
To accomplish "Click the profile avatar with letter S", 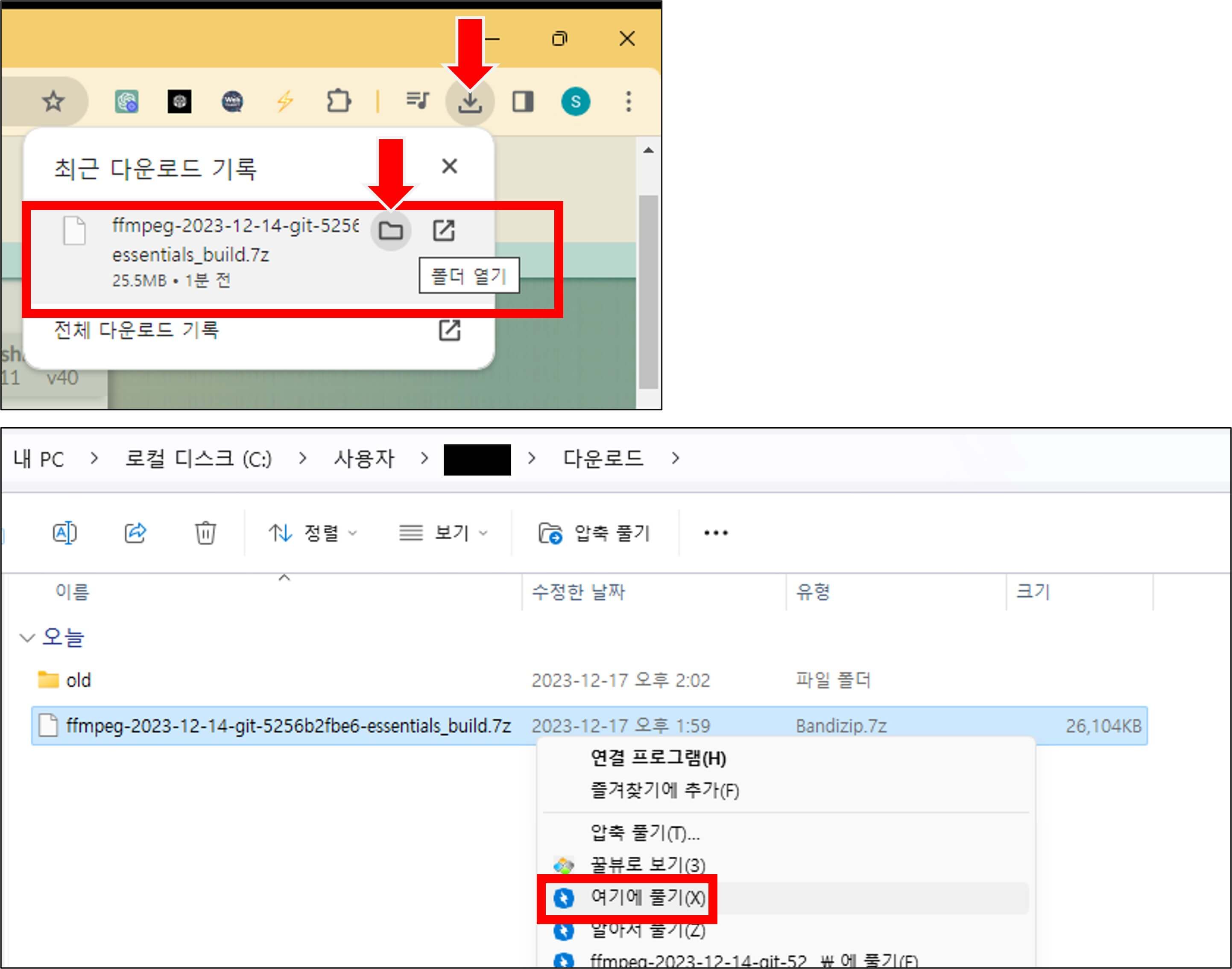I will (576, 102).
